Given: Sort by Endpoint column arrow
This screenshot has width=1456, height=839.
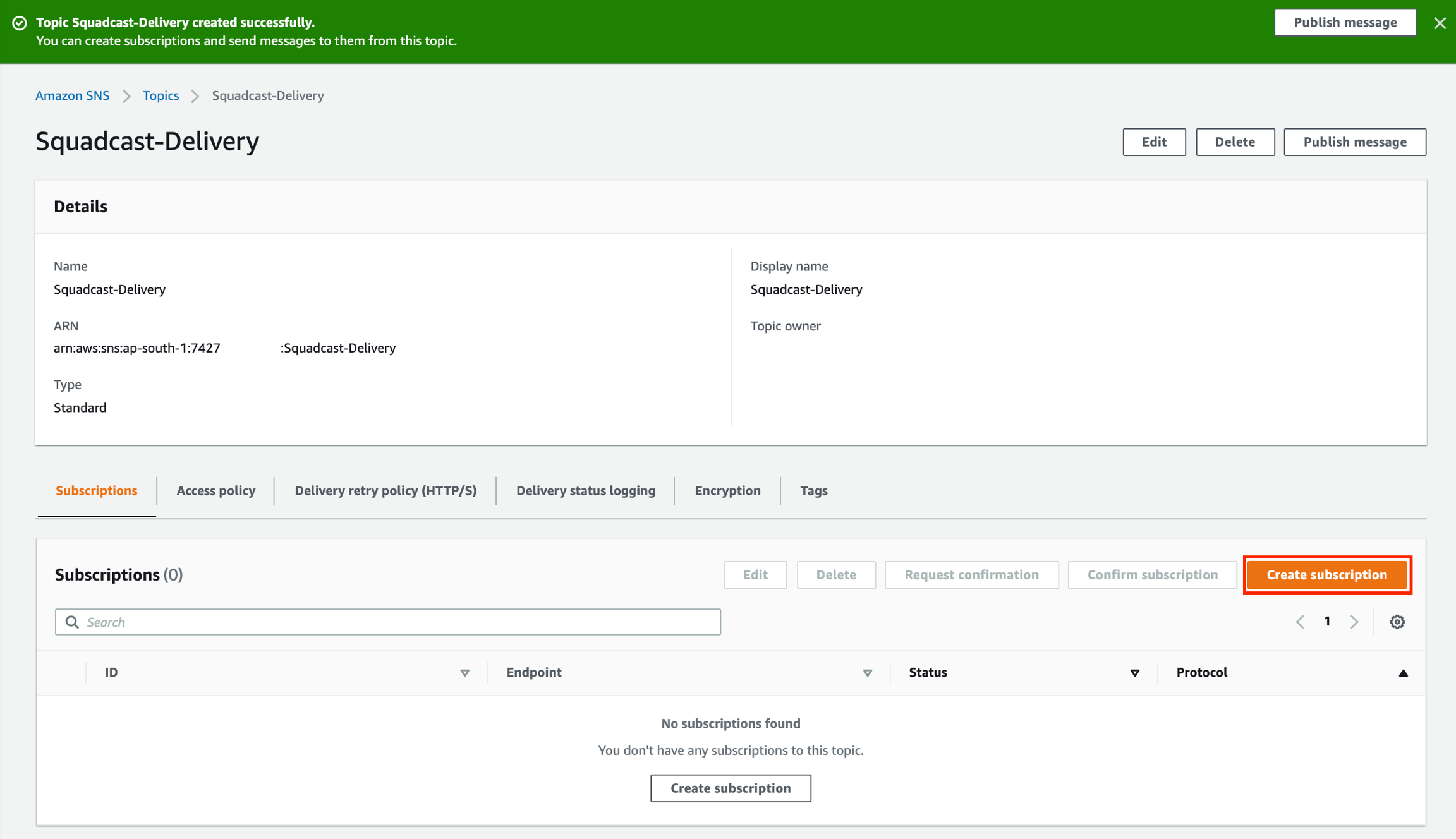Looking at the screenshot, I should [x=867, y=673].
